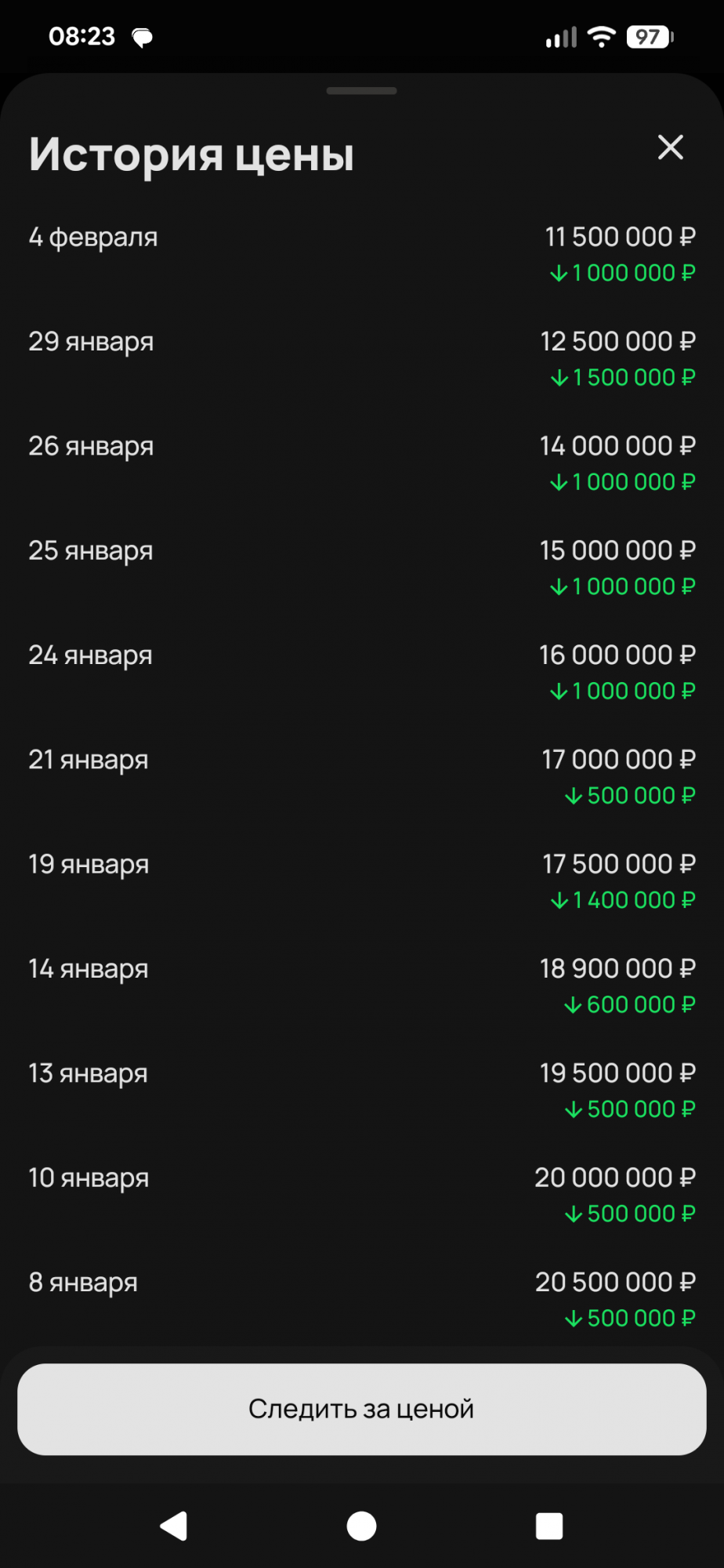Tap the status bar clock 08:23
Viewport: 724px width, 1568px height.
click(81, 36)
